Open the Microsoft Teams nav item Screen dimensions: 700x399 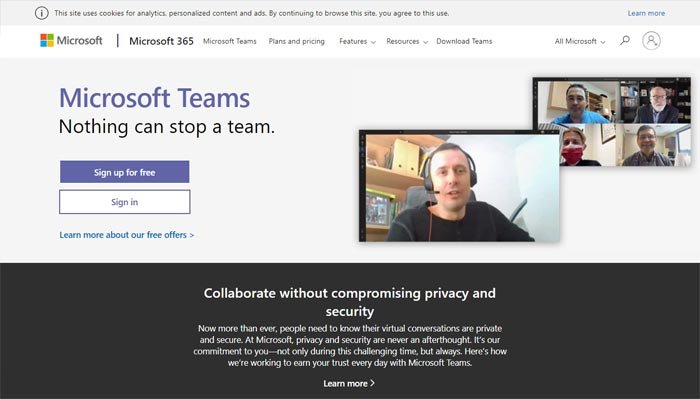(x=229, y=41)
